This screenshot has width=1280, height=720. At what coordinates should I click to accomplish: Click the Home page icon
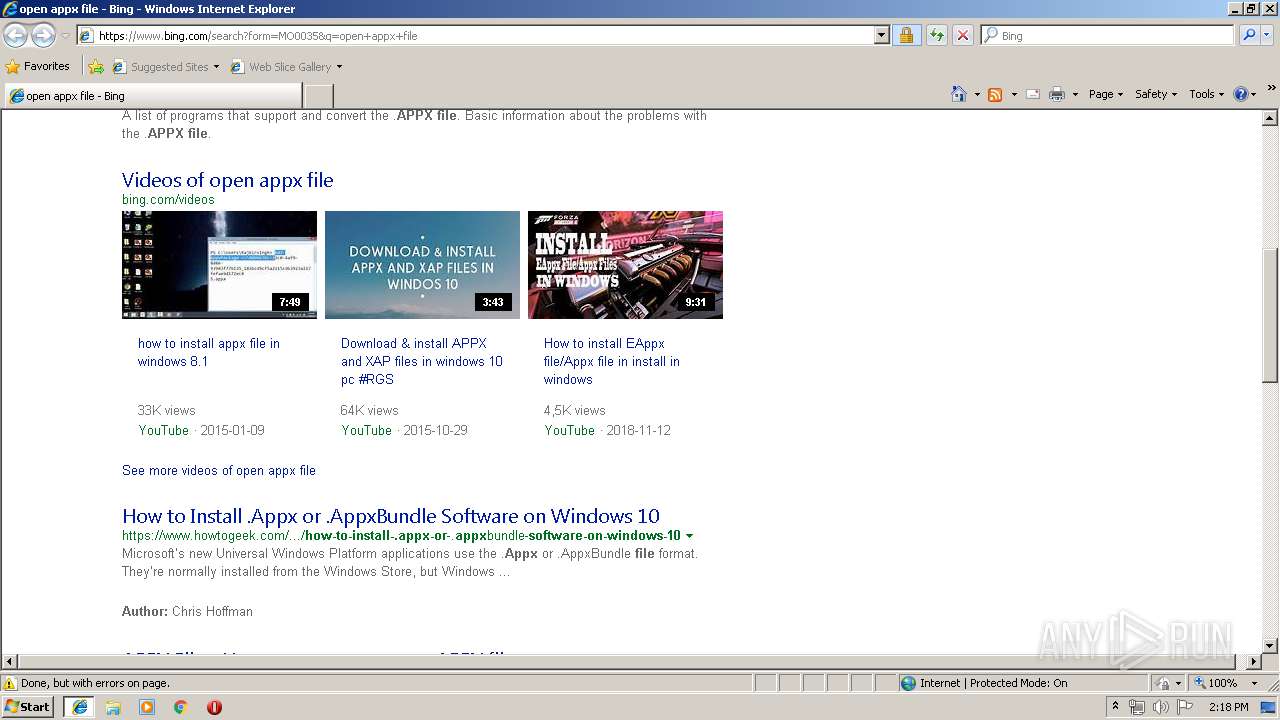point(958,94)
